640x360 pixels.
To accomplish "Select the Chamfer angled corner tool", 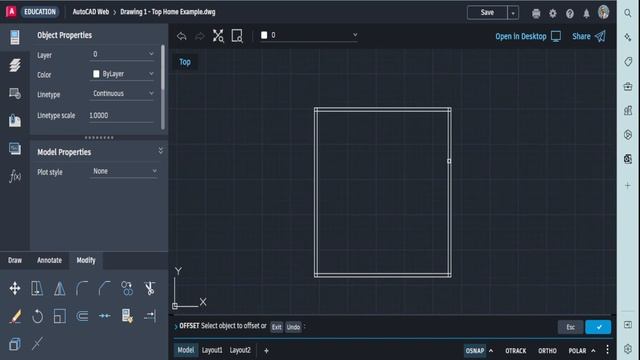I will click(x=104, y=289).
